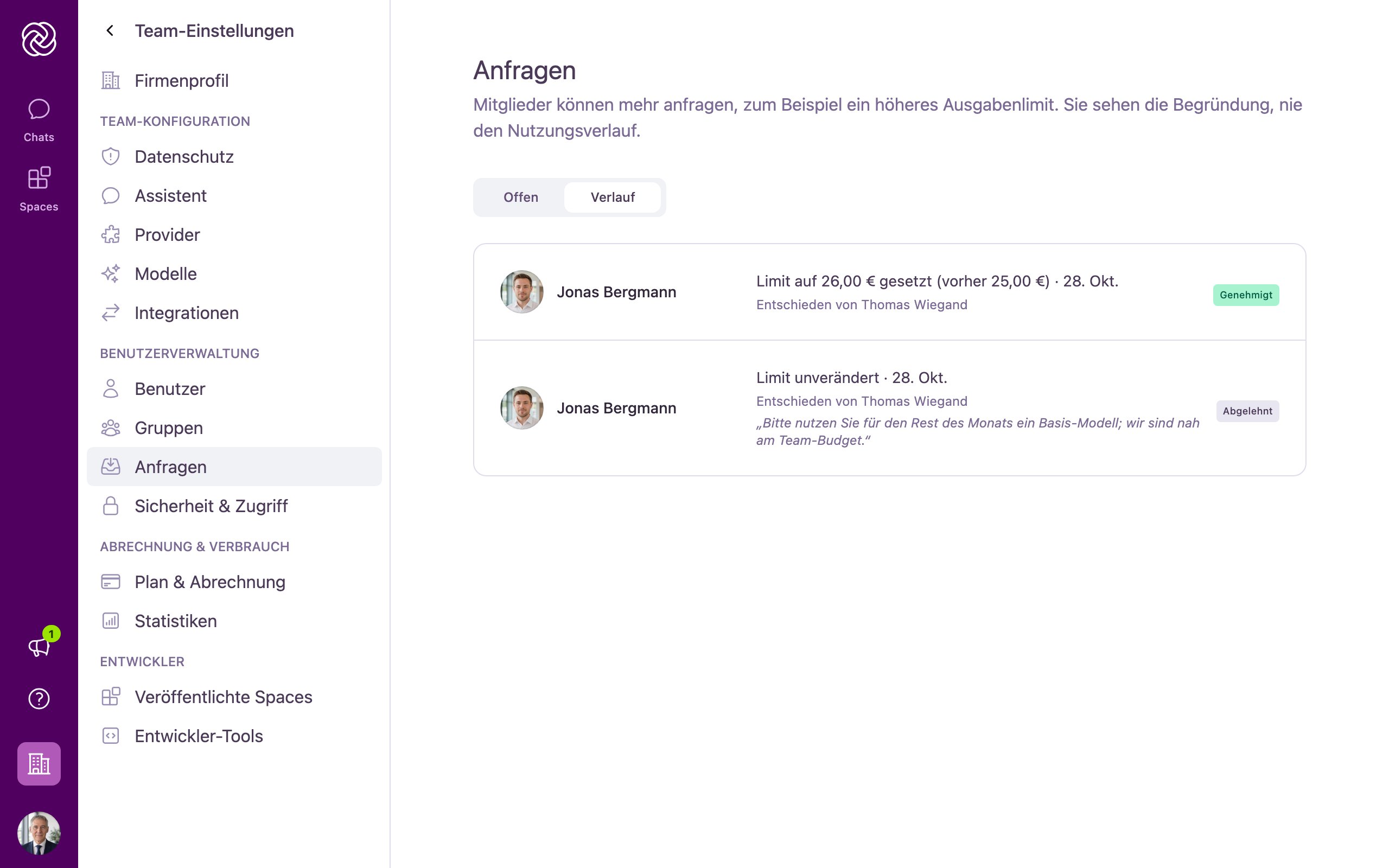Image resolution: width=1389 pixels, height=868 pixels.
Task: Click Jonas Bergmann avatar in rejected request
Action: pos(522,407)
